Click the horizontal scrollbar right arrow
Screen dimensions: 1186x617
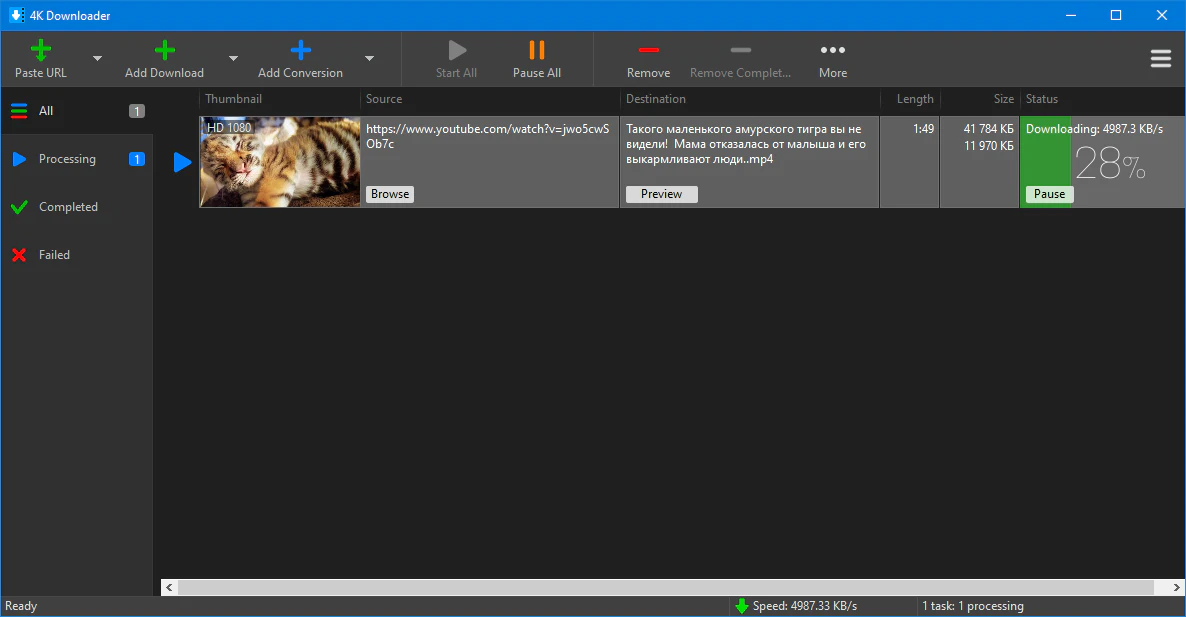(1176, 587)
